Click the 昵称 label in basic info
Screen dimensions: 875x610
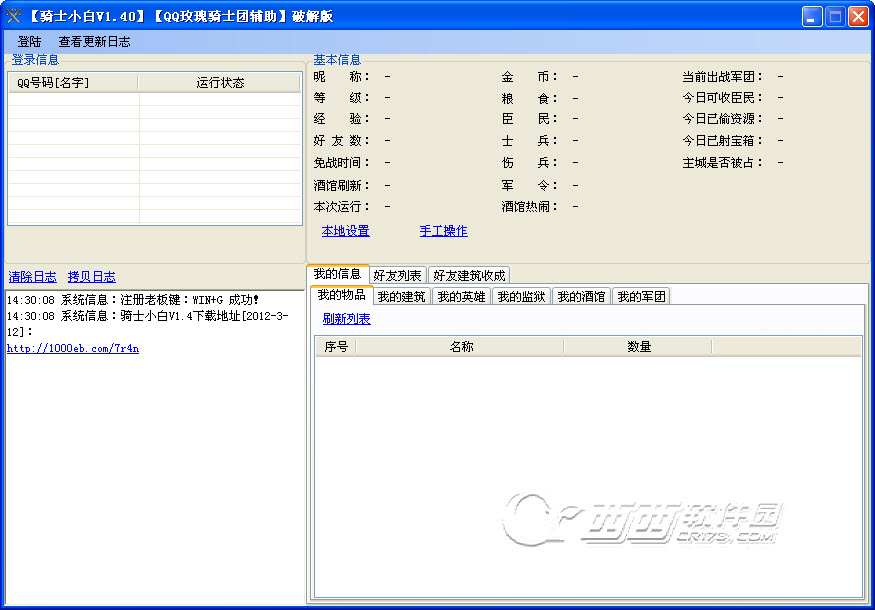tap(341, 76)
